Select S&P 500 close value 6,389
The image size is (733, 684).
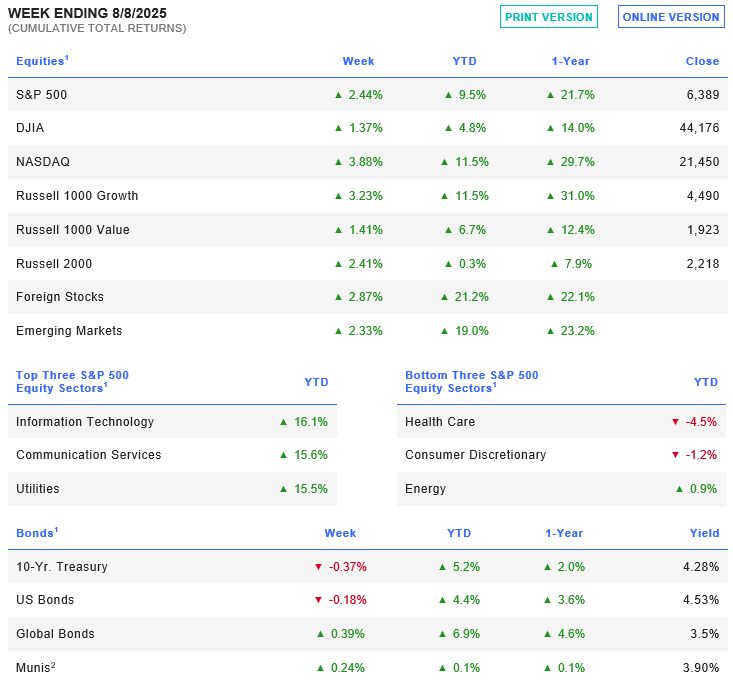(703, 94)
